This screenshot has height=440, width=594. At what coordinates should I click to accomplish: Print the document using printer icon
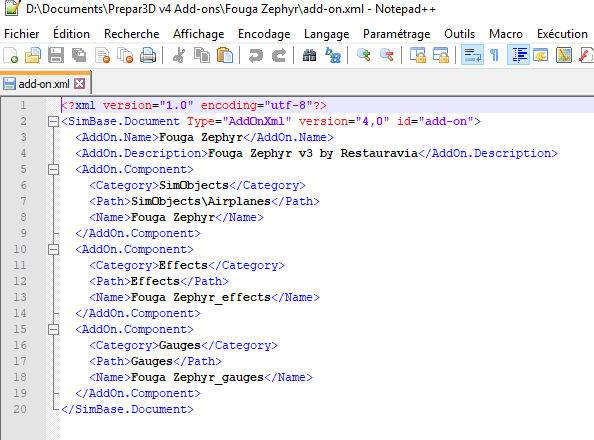[148, 55]
